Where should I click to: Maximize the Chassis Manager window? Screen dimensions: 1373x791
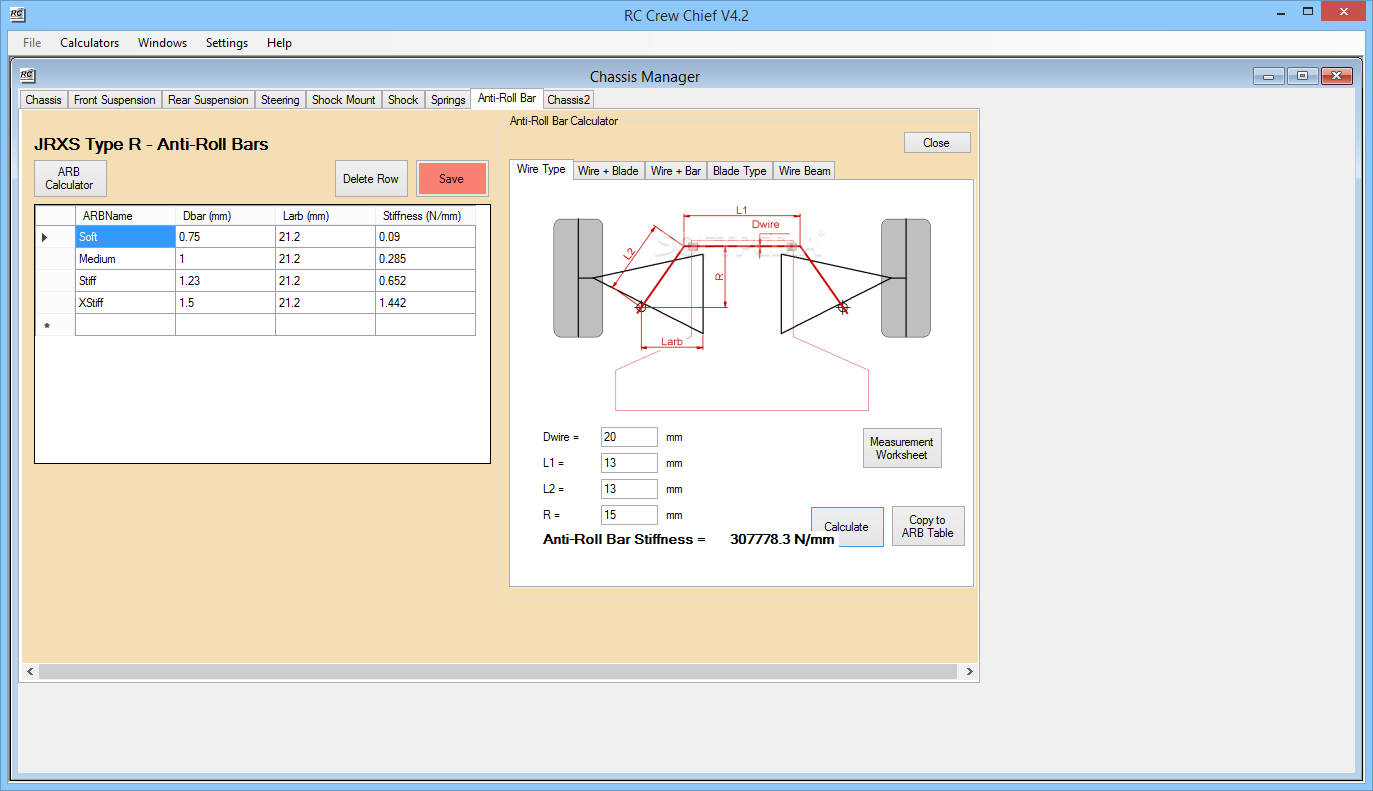pyautogui.click(x=1302, y=76)
